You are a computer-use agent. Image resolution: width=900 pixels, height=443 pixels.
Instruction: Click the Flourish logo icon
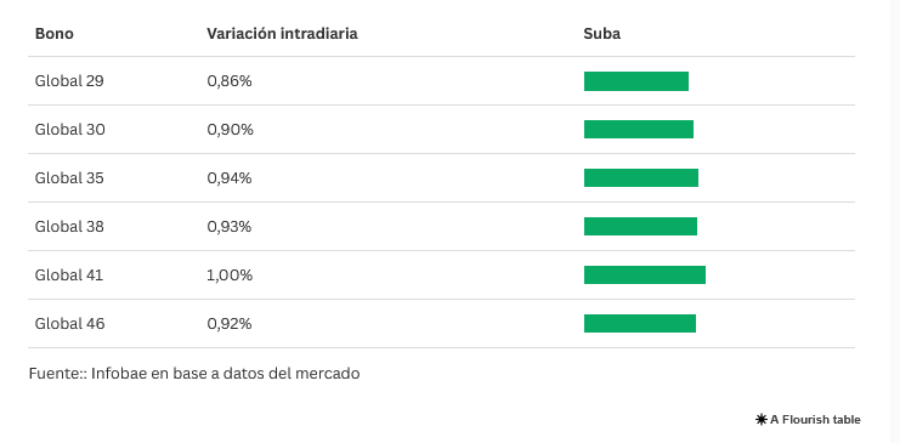pyautogui.click(x=761, y=420)
